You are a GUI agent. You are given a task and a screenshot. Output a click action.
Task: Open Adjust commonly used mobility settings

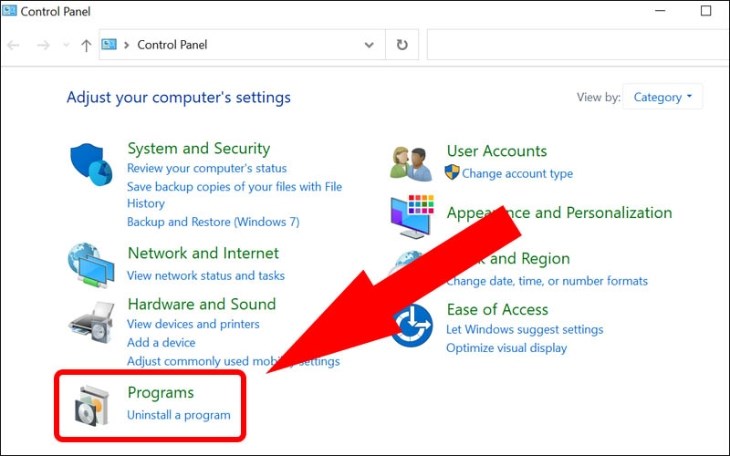click(x=233, y=361)
